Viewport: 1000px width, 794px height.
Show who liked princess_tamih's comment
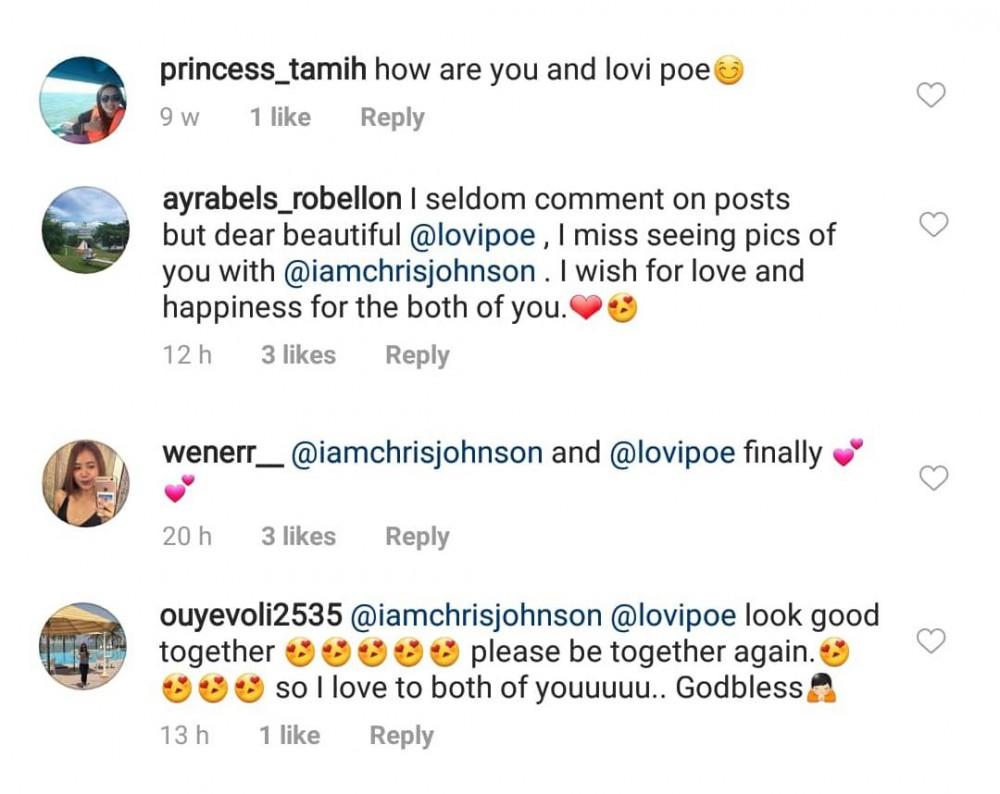tap(280, 118)
